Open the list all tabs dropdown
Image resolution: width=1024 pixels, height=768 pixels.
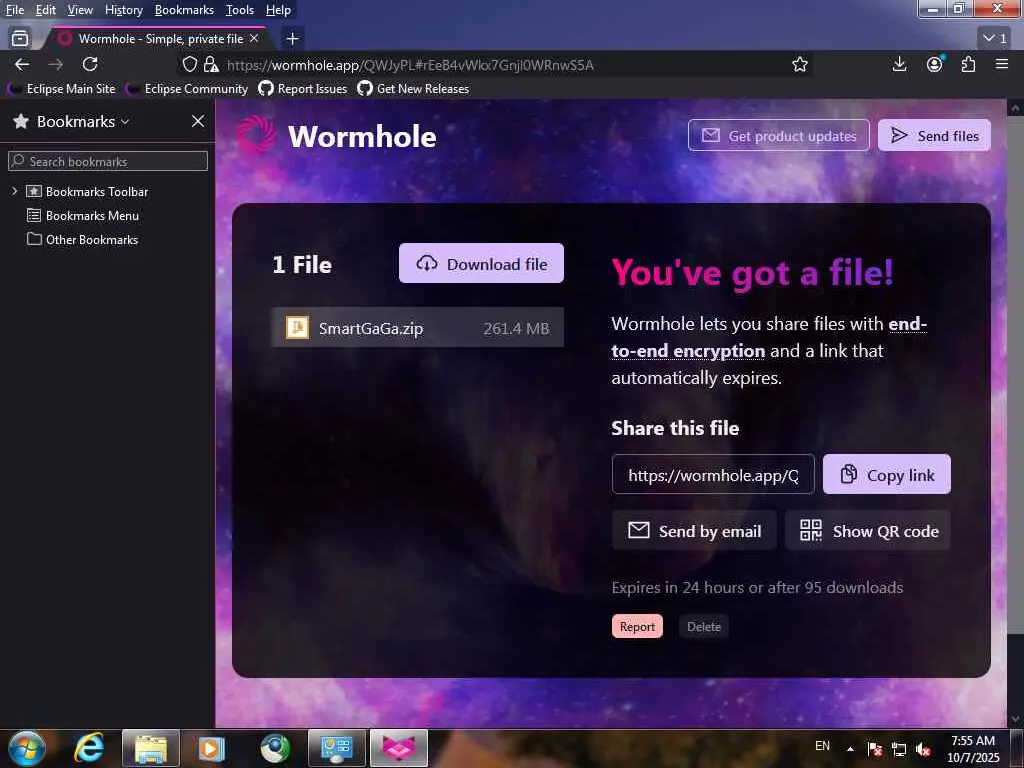[995, 39]
